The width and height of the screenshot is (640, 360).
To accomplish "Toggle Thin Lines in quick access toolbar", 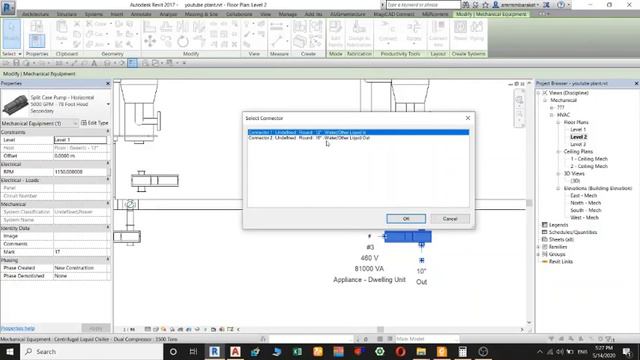I will [x=132, y=63].
